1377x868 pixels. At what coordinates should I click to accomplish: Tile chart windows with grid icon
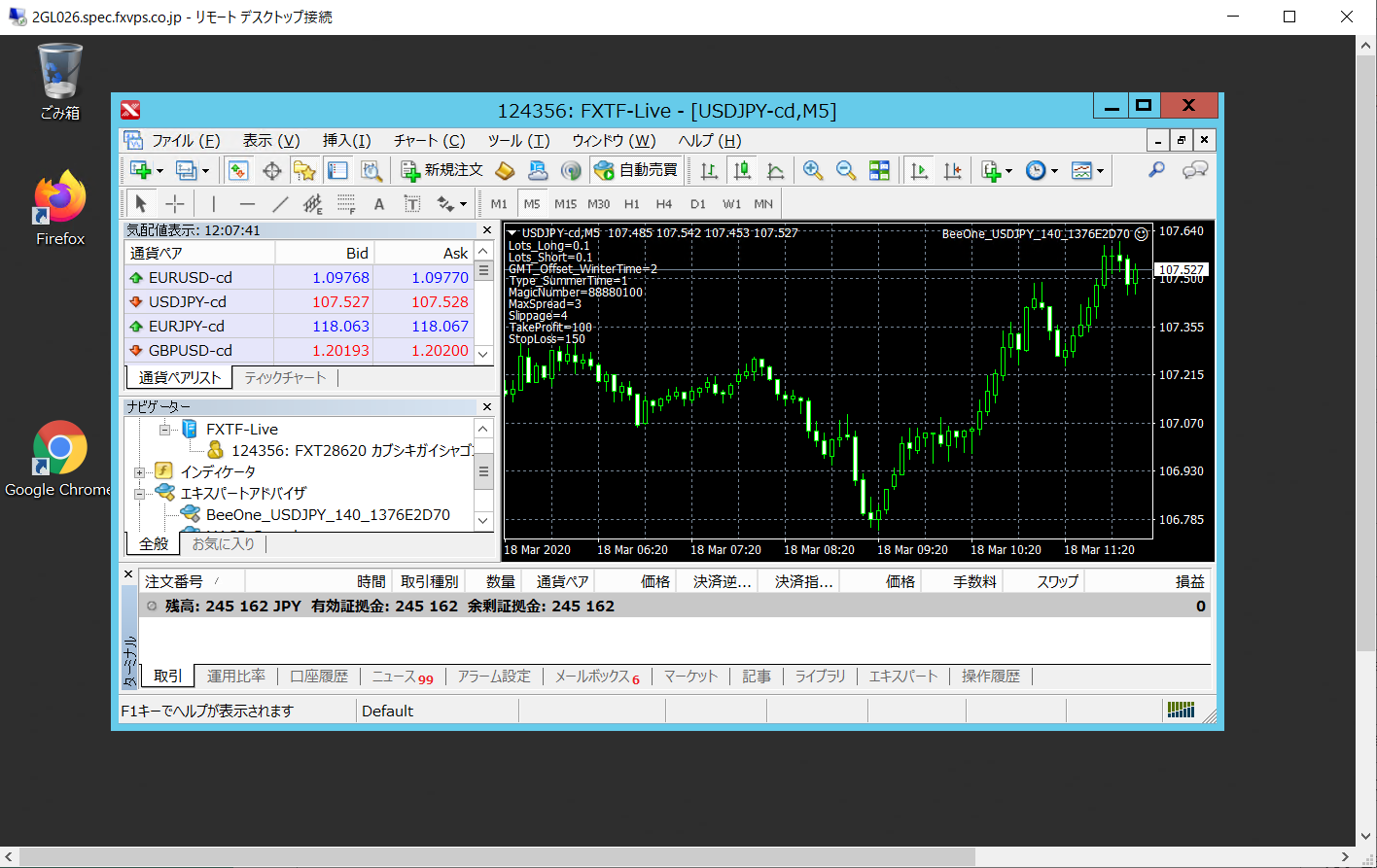pyautogui.click(x=879, y=170)
